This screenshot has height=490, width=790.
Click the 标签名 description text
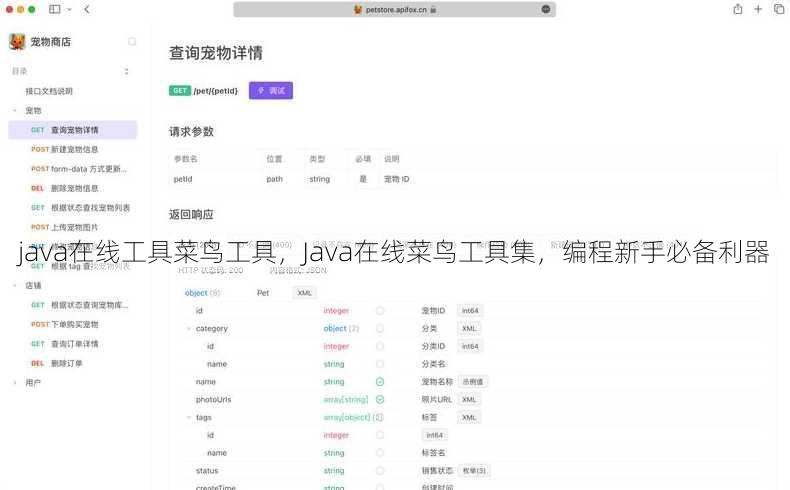(433, 453)
